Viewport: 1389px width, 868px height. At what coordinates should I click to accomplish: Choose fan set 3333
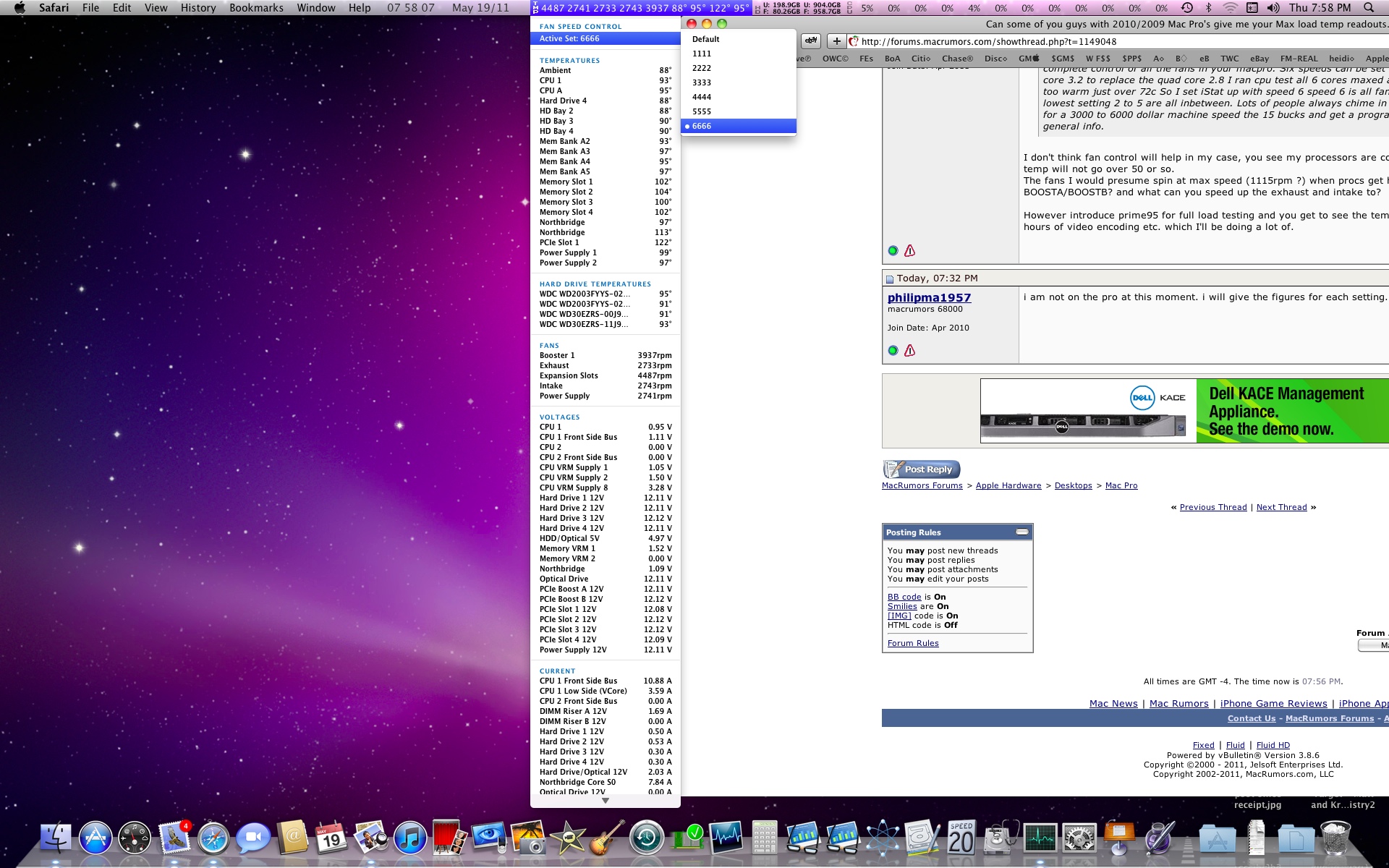pyautogui.click(x=739, y=82)
